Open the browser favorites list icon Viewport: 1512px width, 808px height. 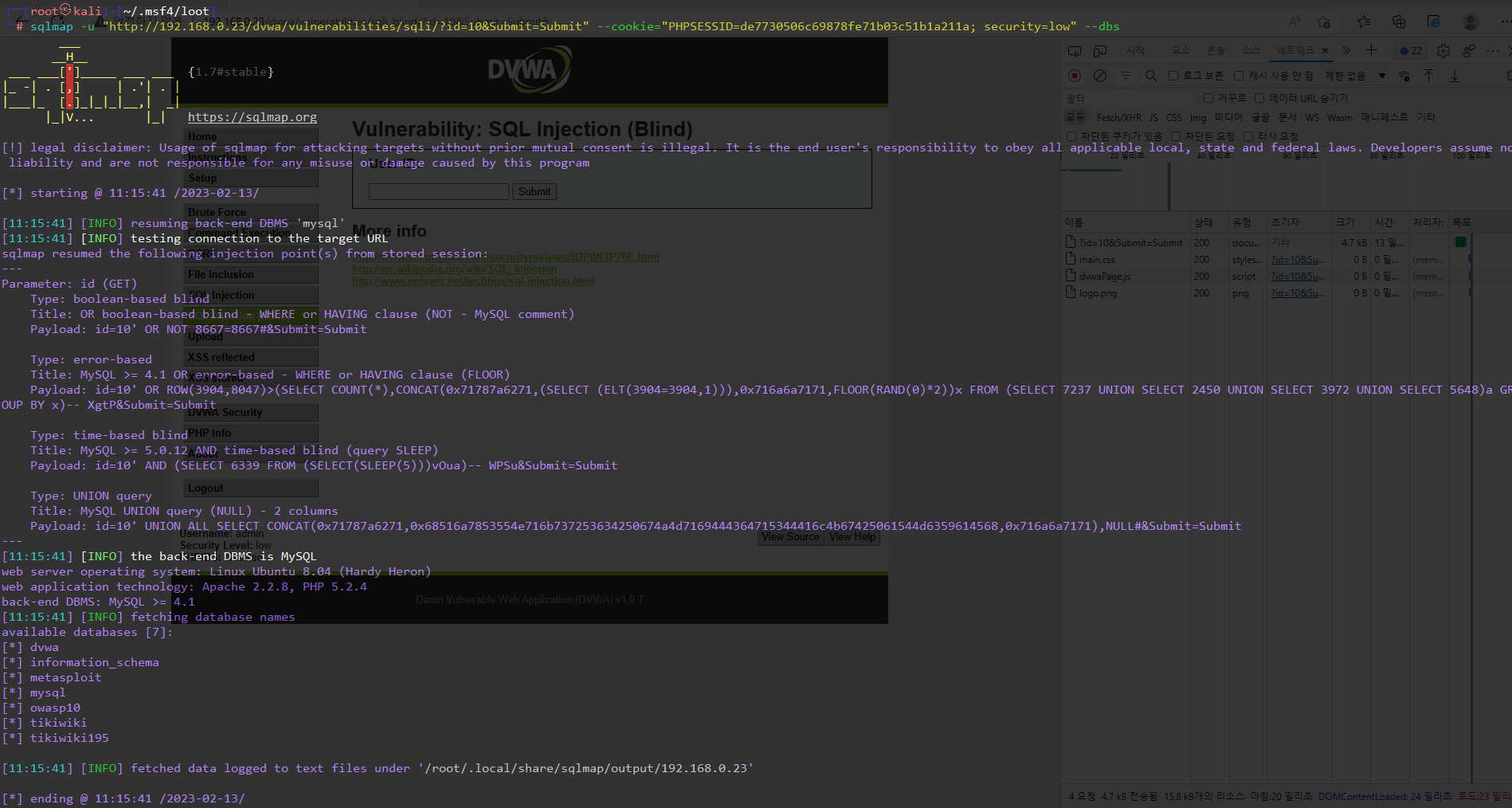(x=1364, y=22)
